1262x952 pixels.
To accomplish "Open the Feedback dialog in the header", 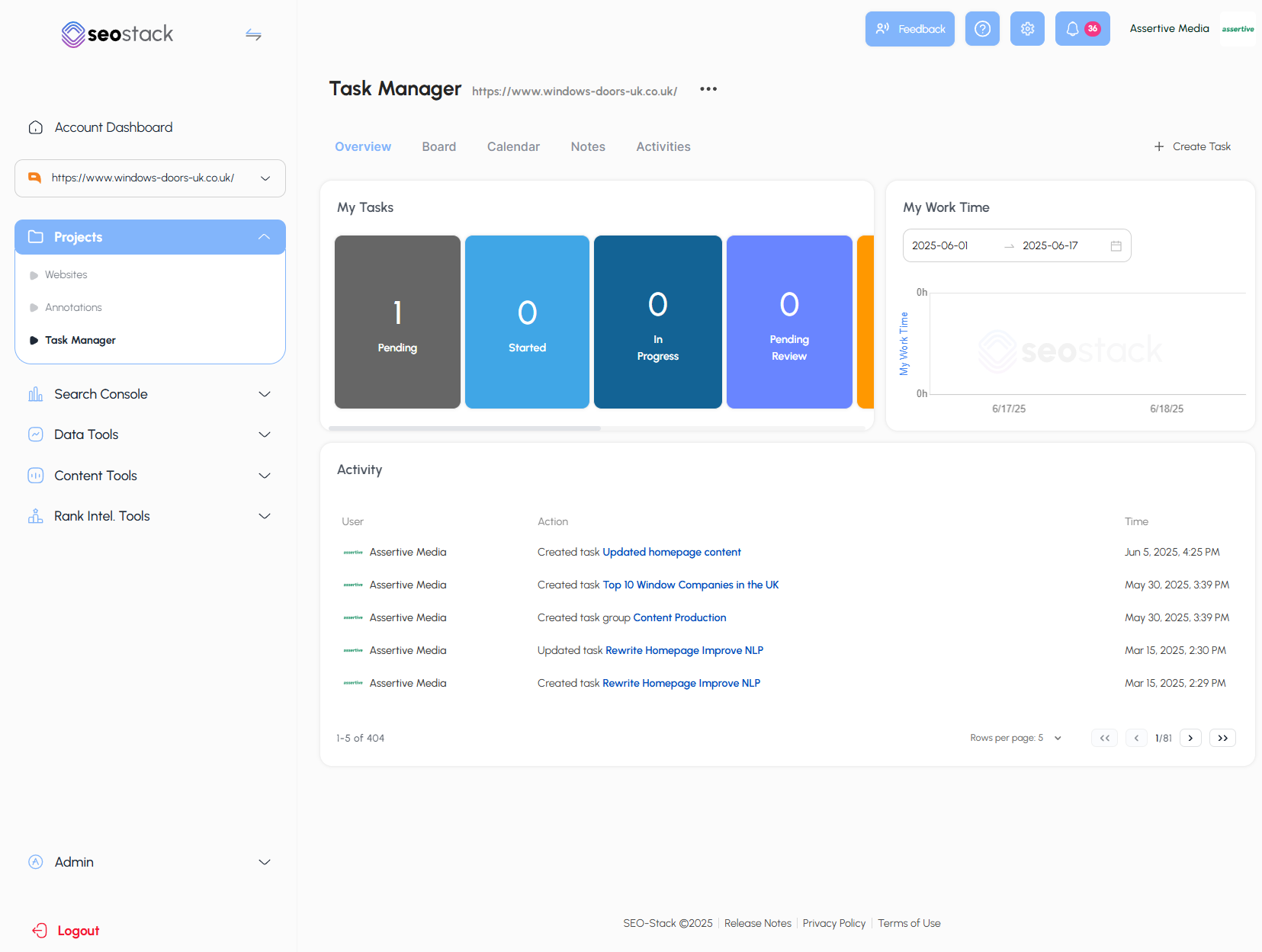I will 909,28.
